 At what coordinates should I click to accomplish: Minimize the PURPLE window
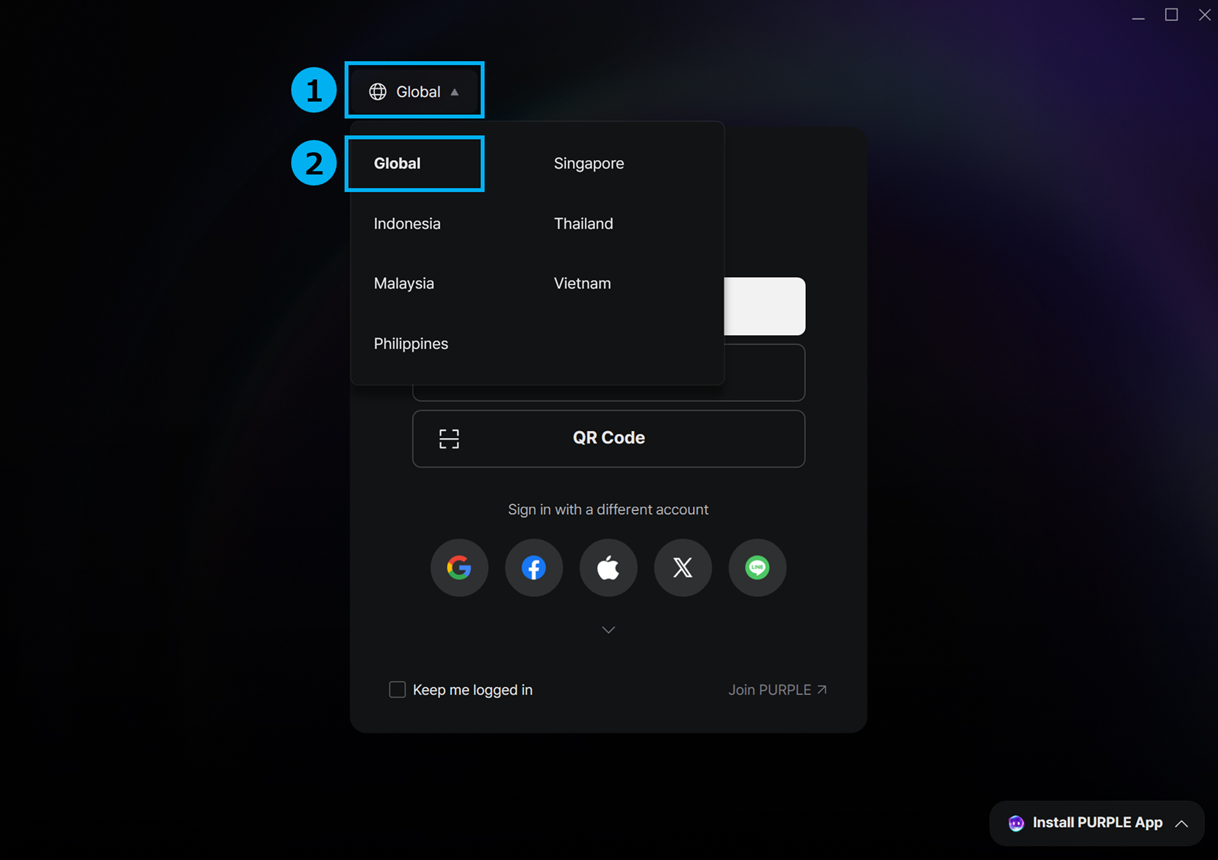tap(1138, 16)
